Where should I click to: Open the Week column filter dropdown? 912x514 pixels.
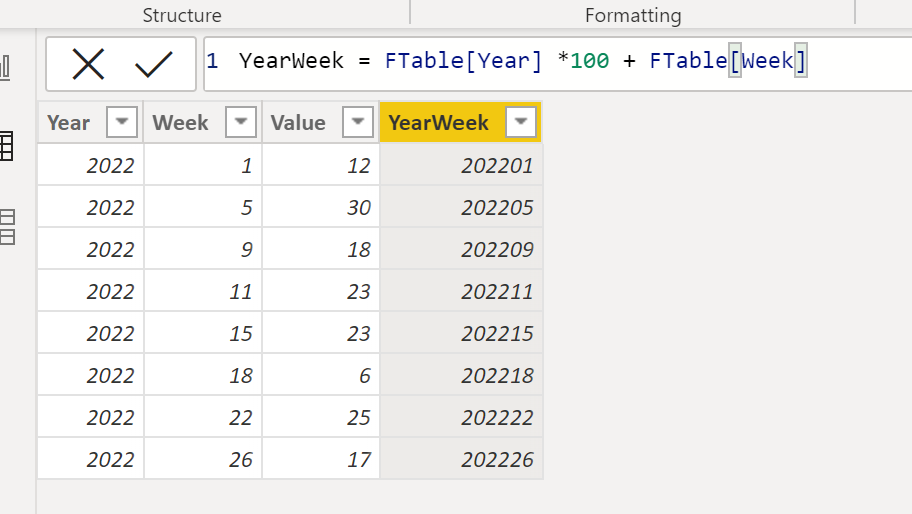[x=241, y=122]
